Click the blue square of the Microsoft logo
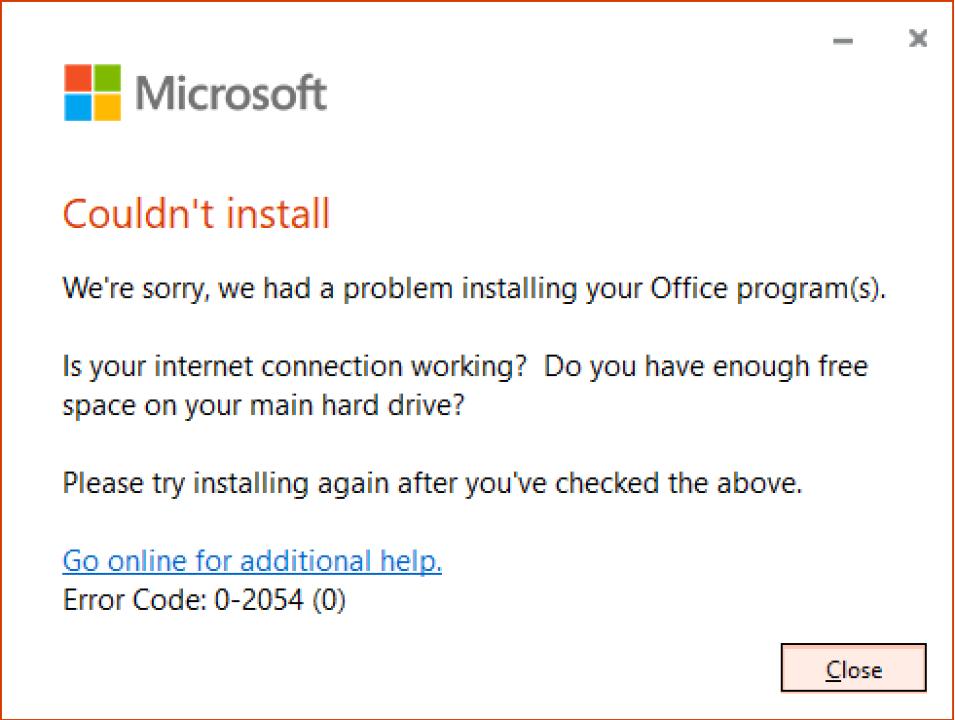 point(77,108)
